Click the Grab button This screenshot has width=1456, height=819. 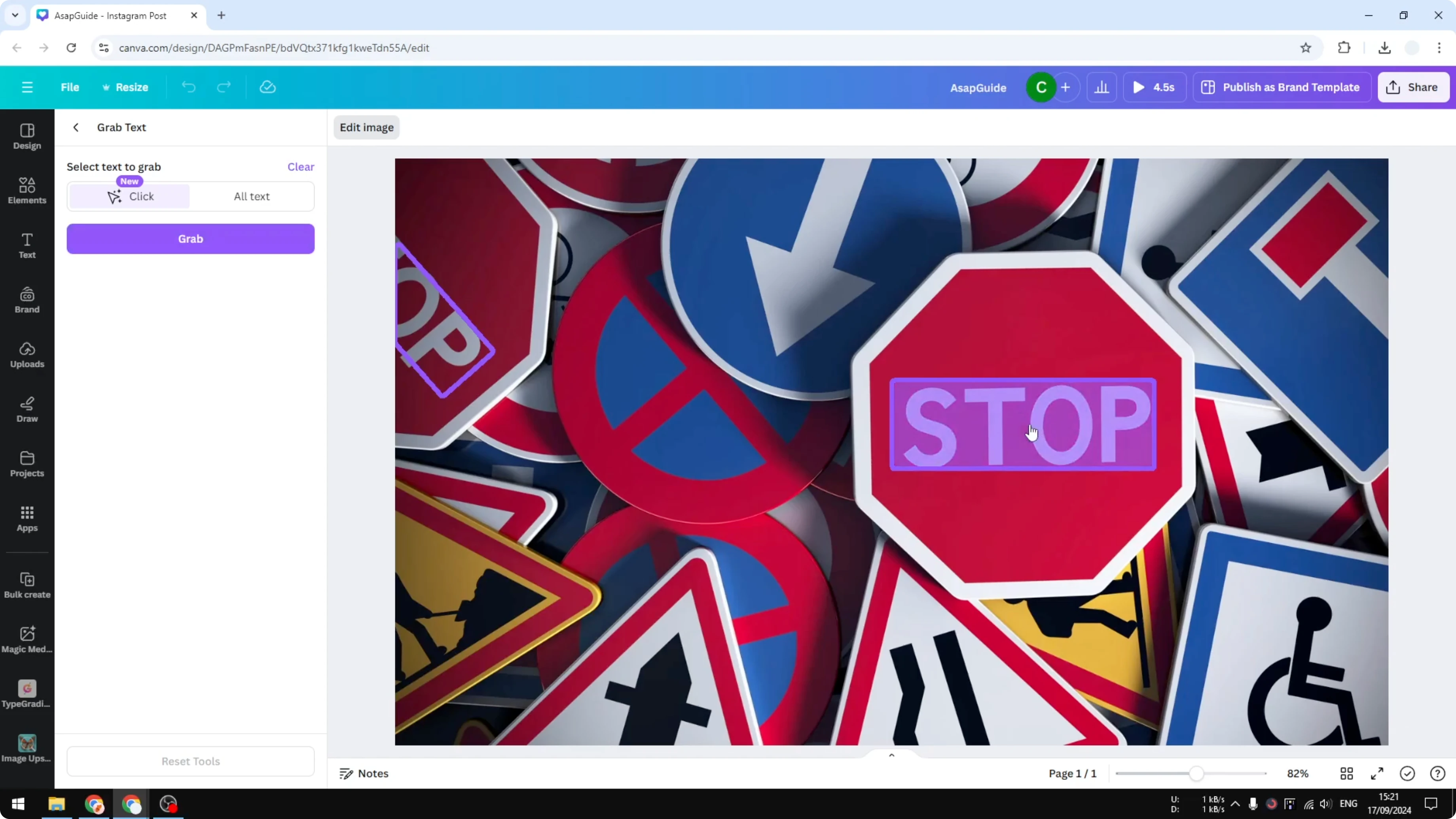pyautogui.click(x=190, y=239)
